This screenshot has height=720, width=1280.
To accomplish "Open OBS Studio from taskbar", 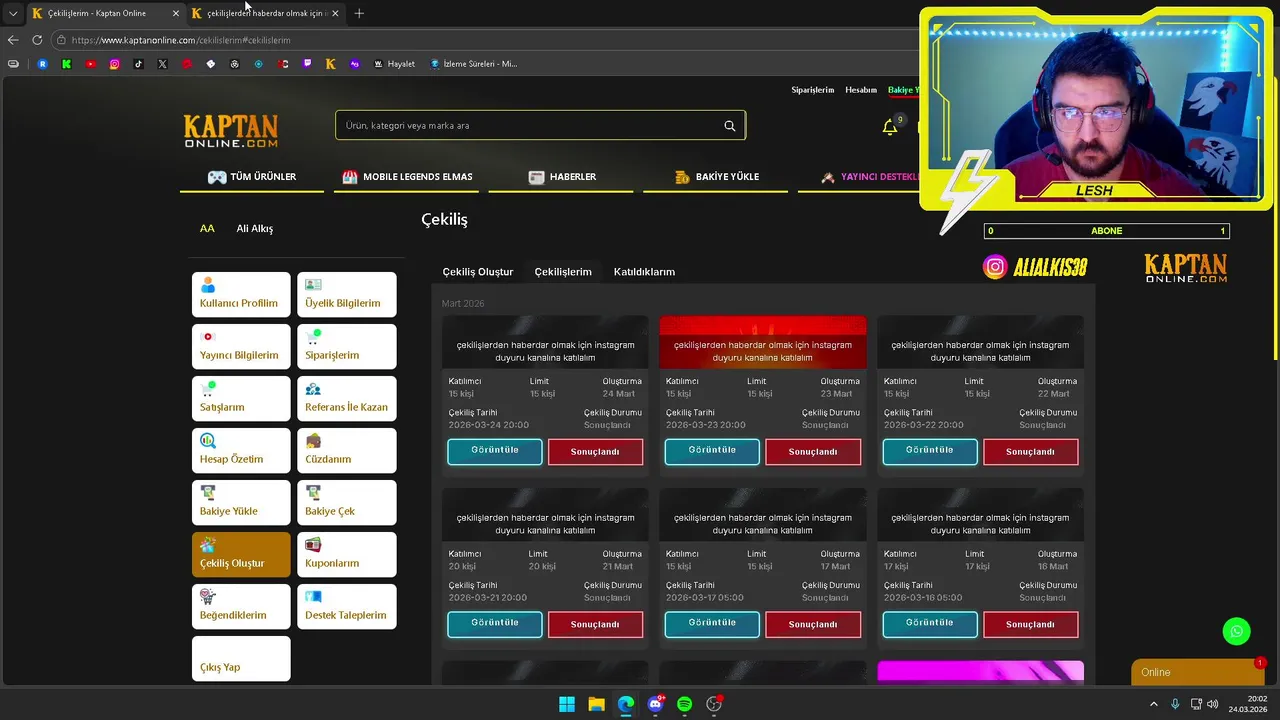I will pos(714,704).
